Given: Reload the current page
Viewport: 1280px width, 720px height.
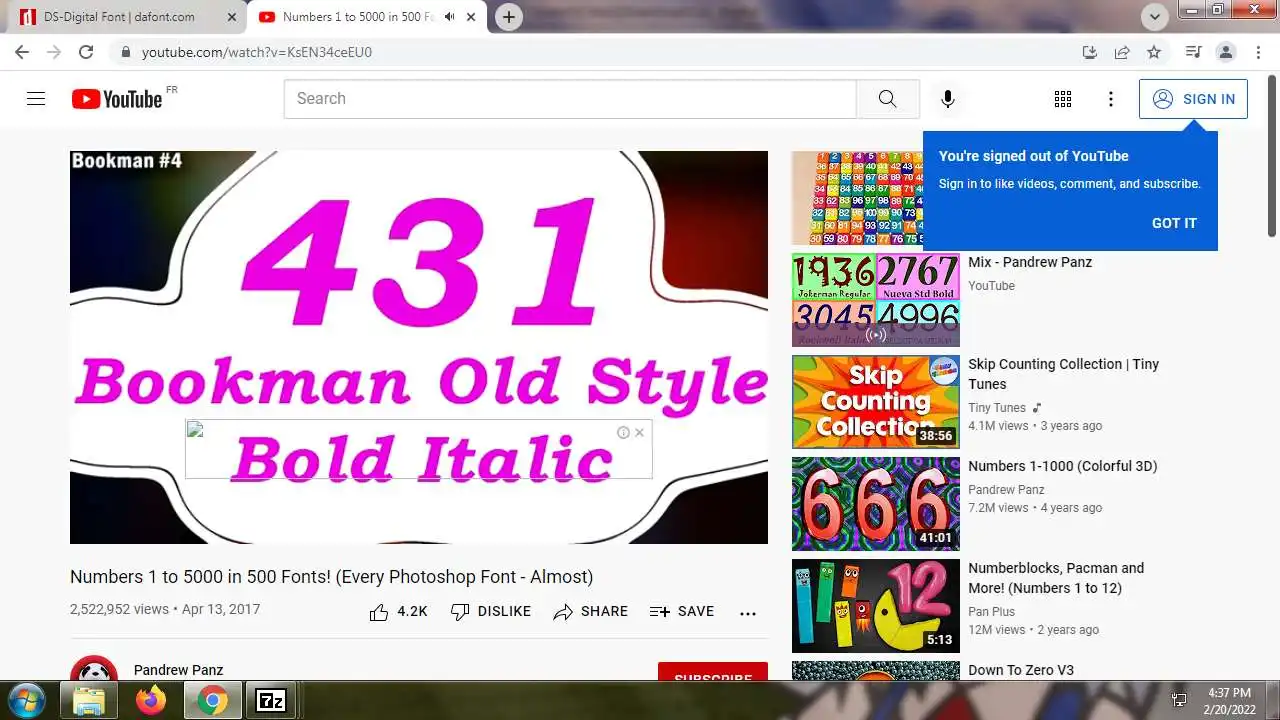Looking at the screenshot, I should tap(86, 52).
